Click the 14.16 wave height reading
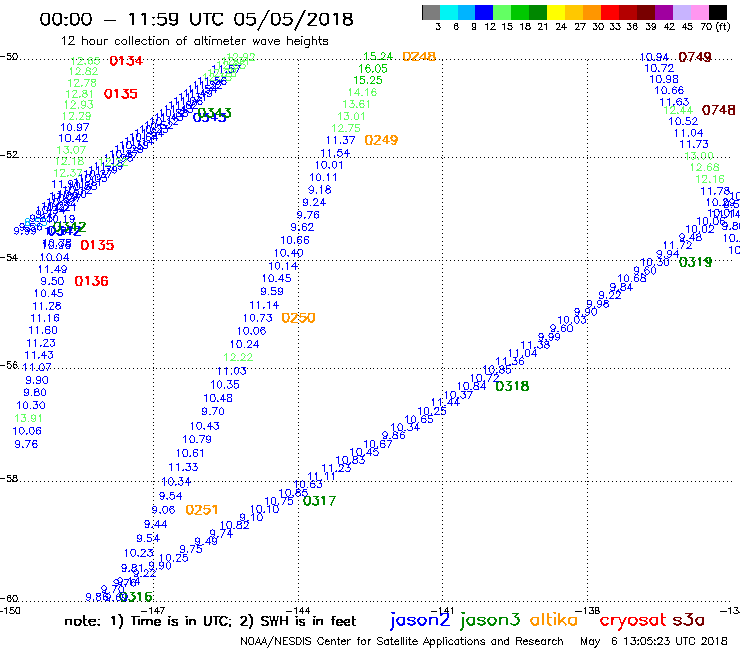 click(362, 92)
